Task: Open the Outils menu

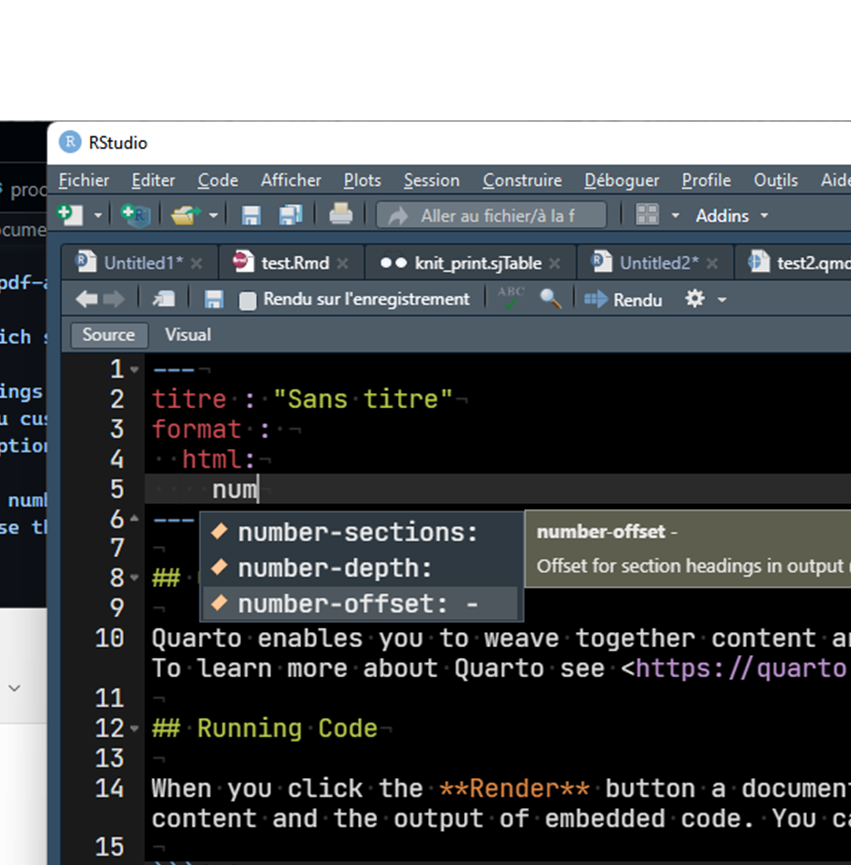Action: [x=775, y=180]
